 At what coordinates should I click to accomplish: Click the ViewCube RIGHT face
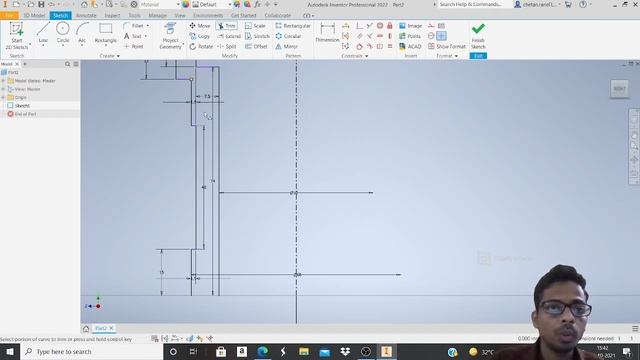point(619,89)
